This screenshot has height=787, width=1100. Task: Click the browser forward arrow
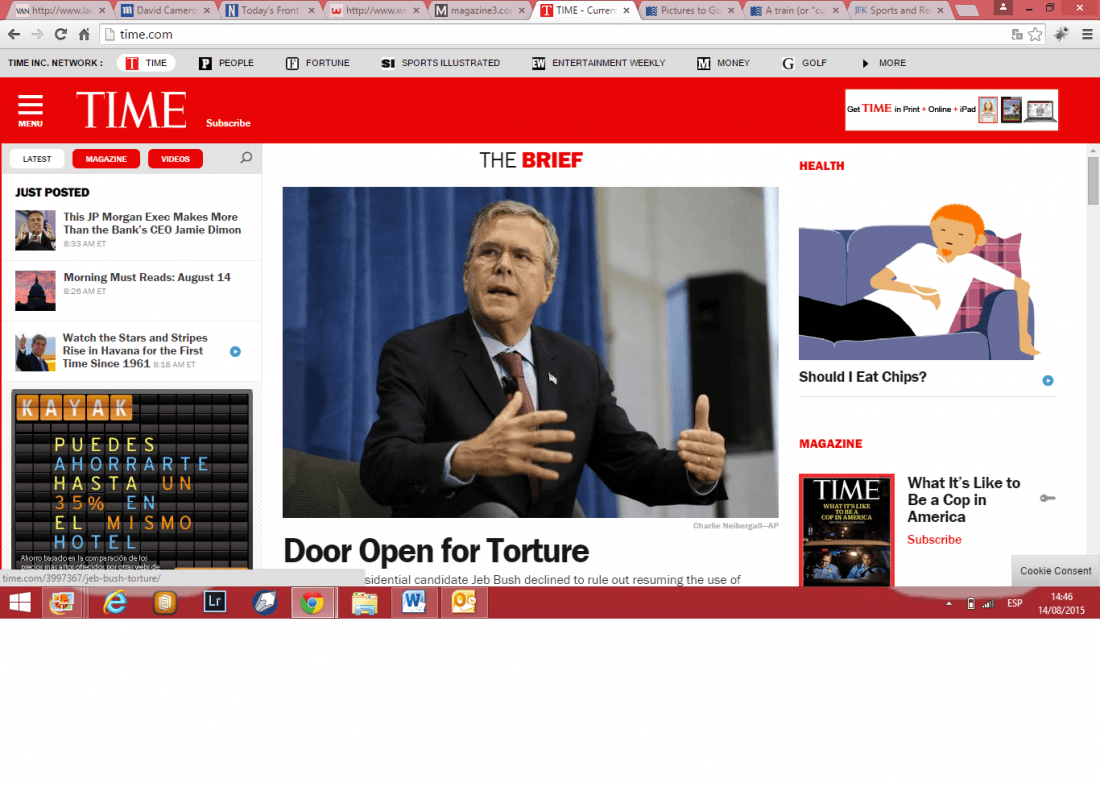pyautogui.click(x=37, y=34)
